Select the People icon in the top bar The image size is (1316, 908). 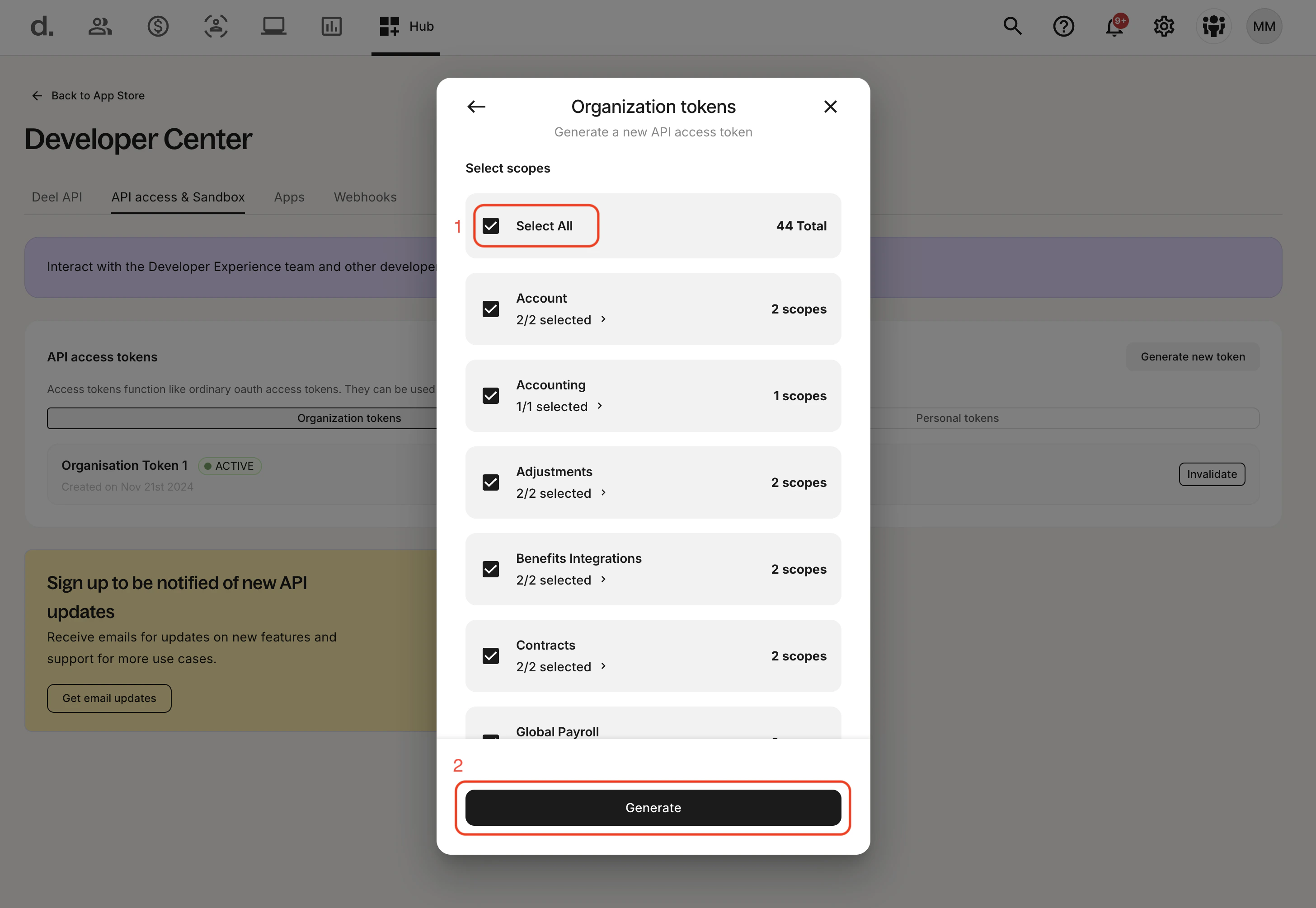click(100, 26)
